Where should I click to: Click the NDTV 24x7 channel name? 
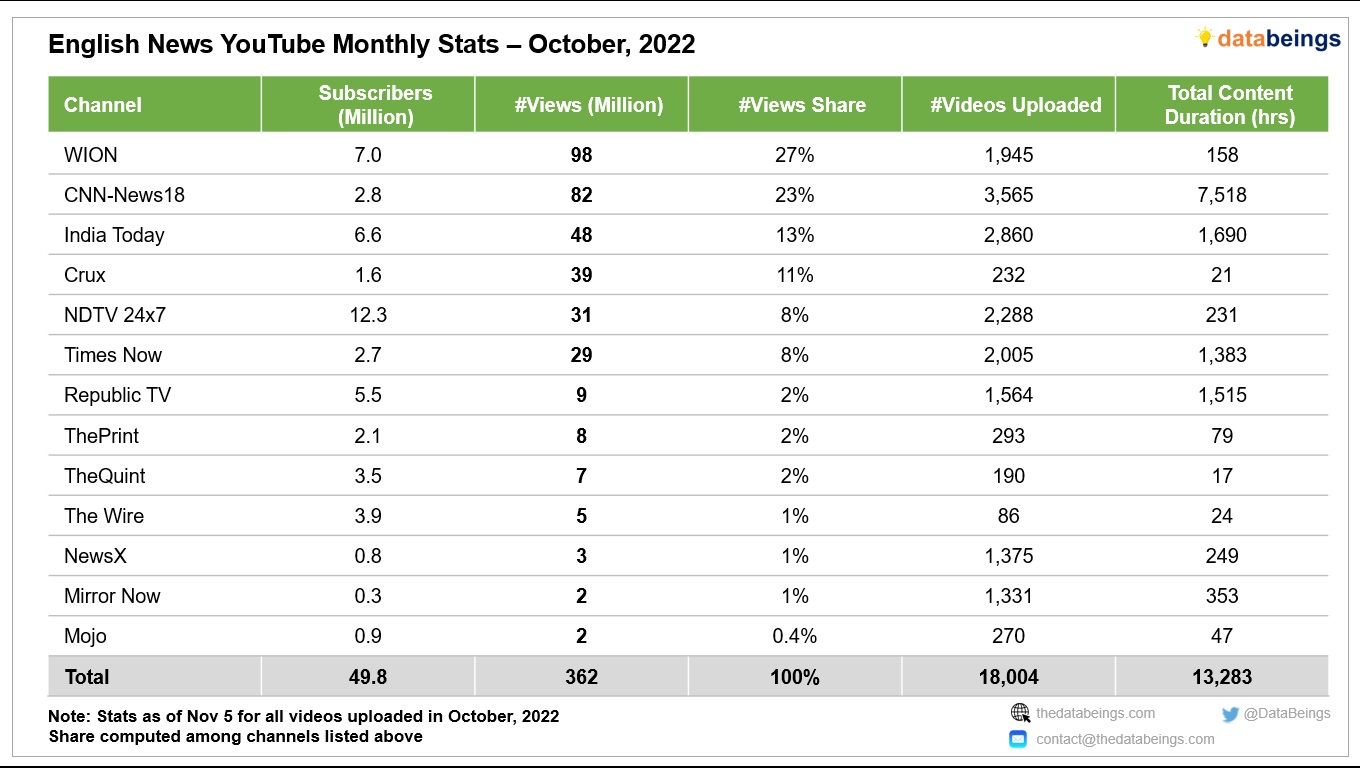click(x=115, y=315)
